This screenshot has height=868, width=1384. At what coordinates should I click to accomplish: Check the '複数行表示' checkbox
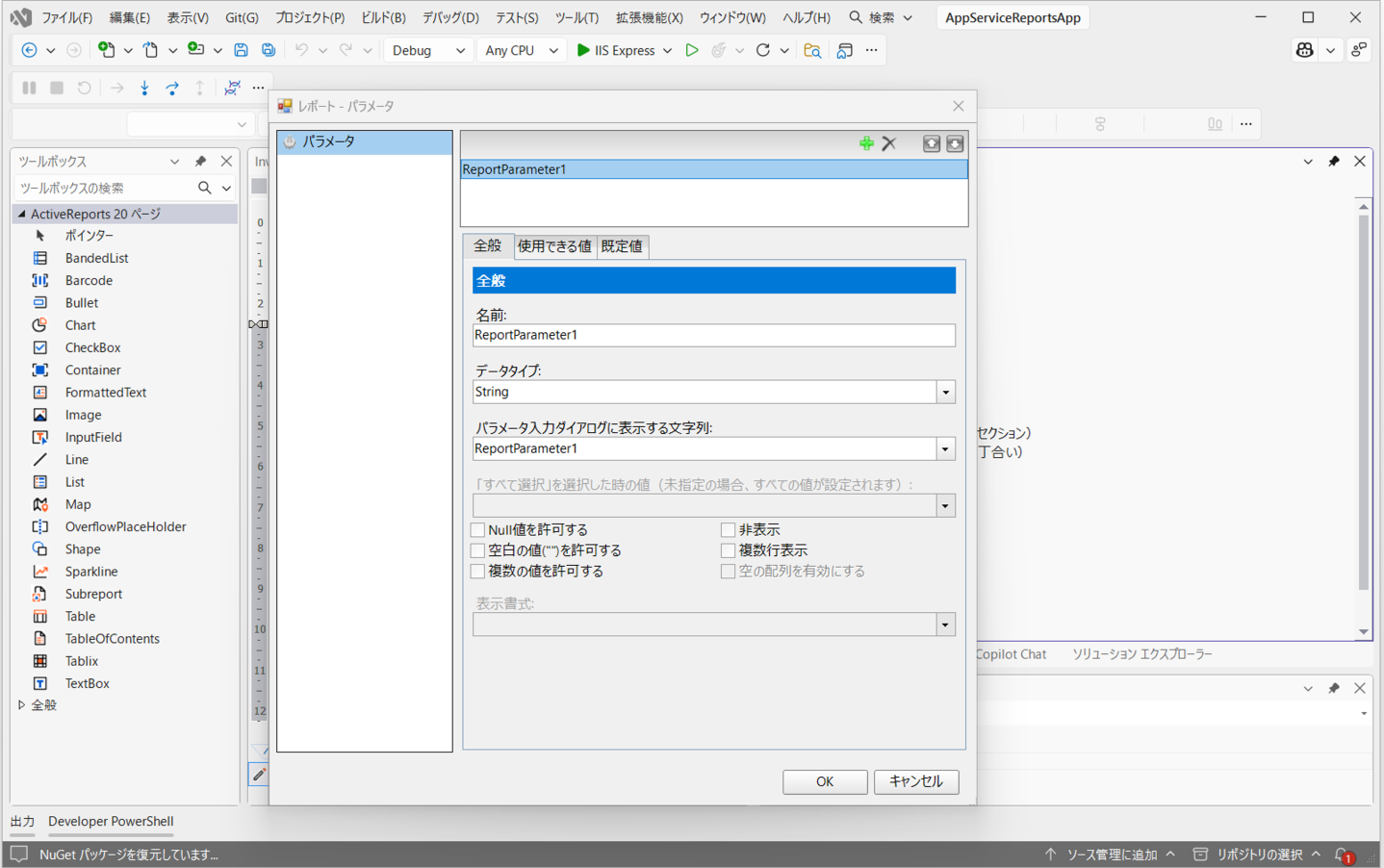click(x=729, y=550)
